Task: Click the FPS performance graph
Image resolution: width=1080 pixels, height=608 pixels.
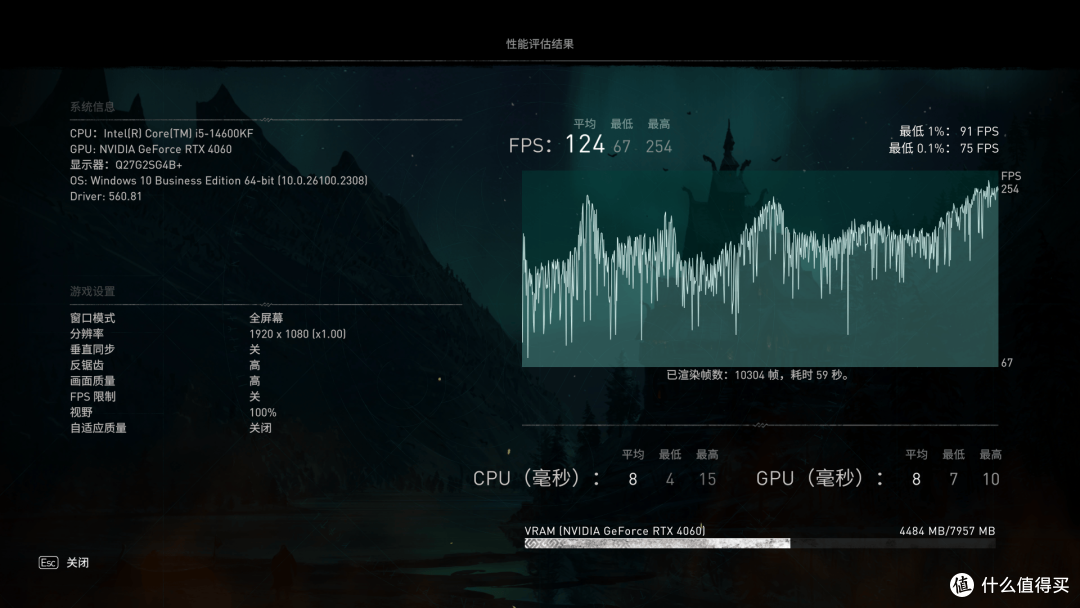Action: pos(760,269)
